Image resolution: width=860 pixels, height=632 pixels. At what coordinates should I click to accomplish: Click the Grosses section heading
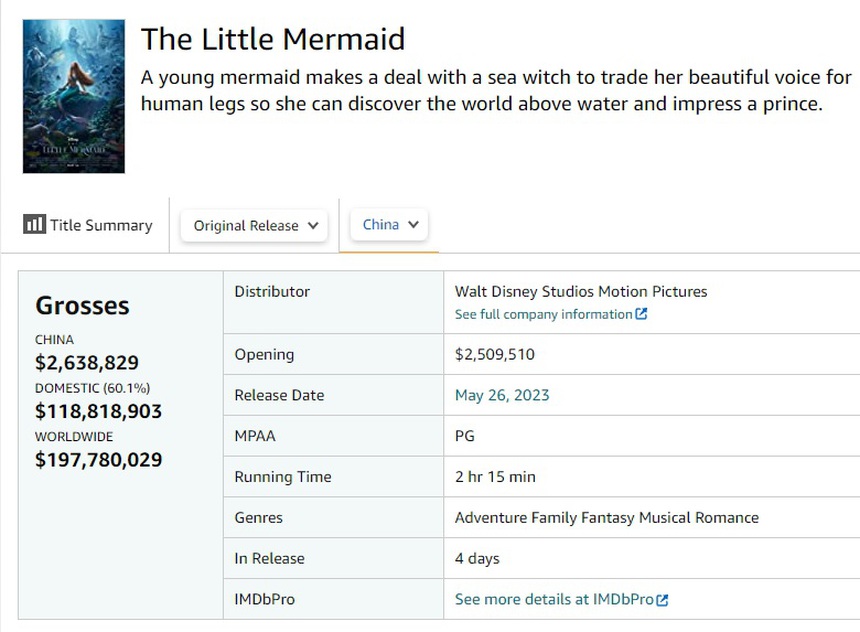(x=82, y=305)
